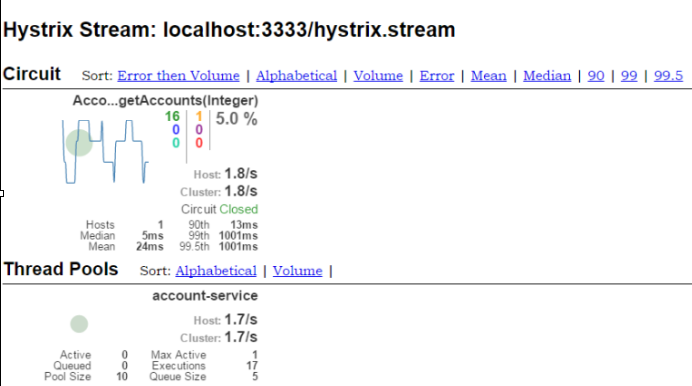692x386 pixels.
Task: Sort circuits by Error then Volume
Action: 178,75
